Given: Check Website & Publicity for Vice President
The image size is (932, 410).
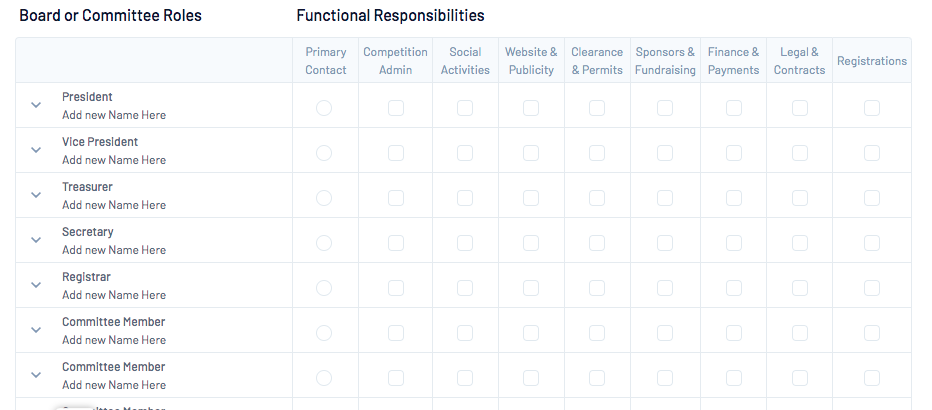Looking at the screenshot, I should pos(531,153).
